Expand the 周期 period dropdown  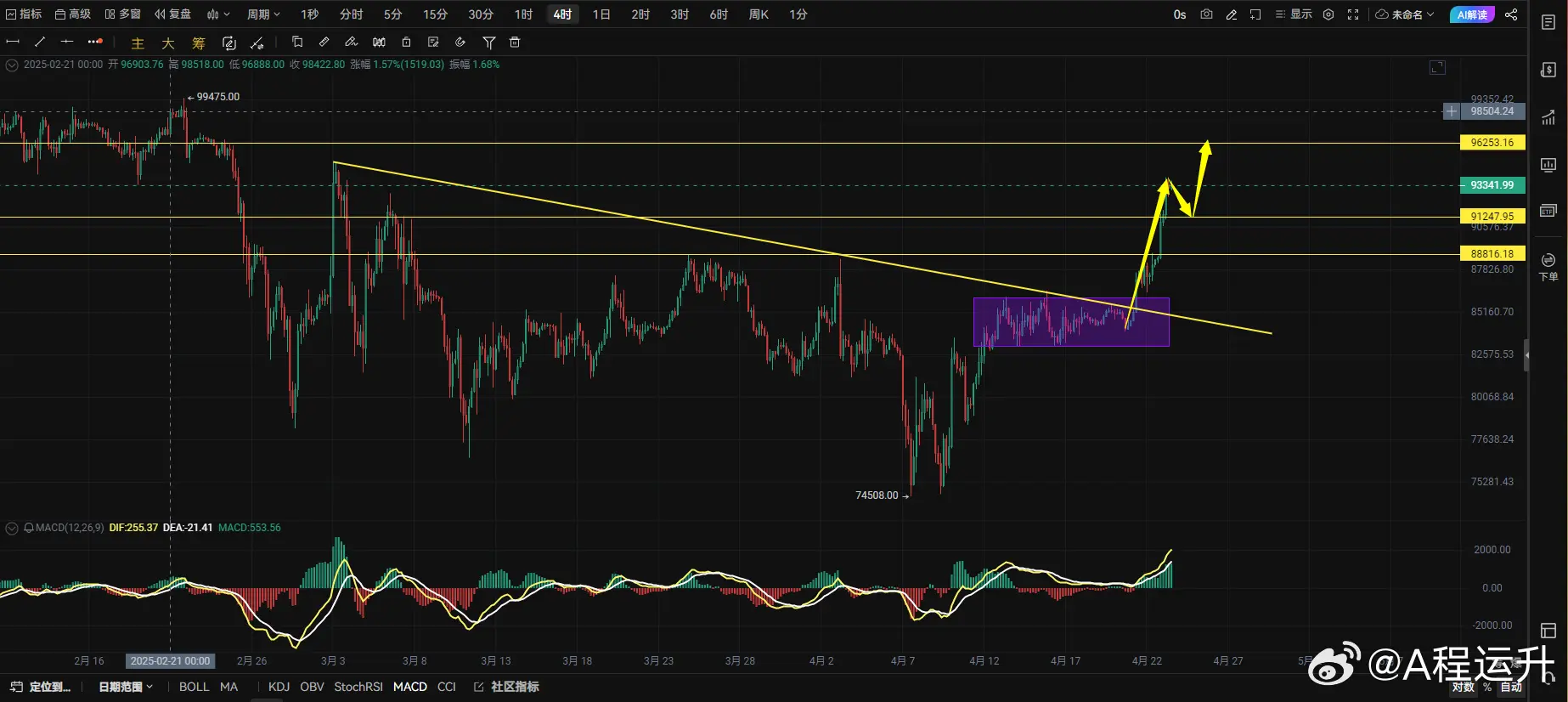pyautogui.click(x=263, y=14)
